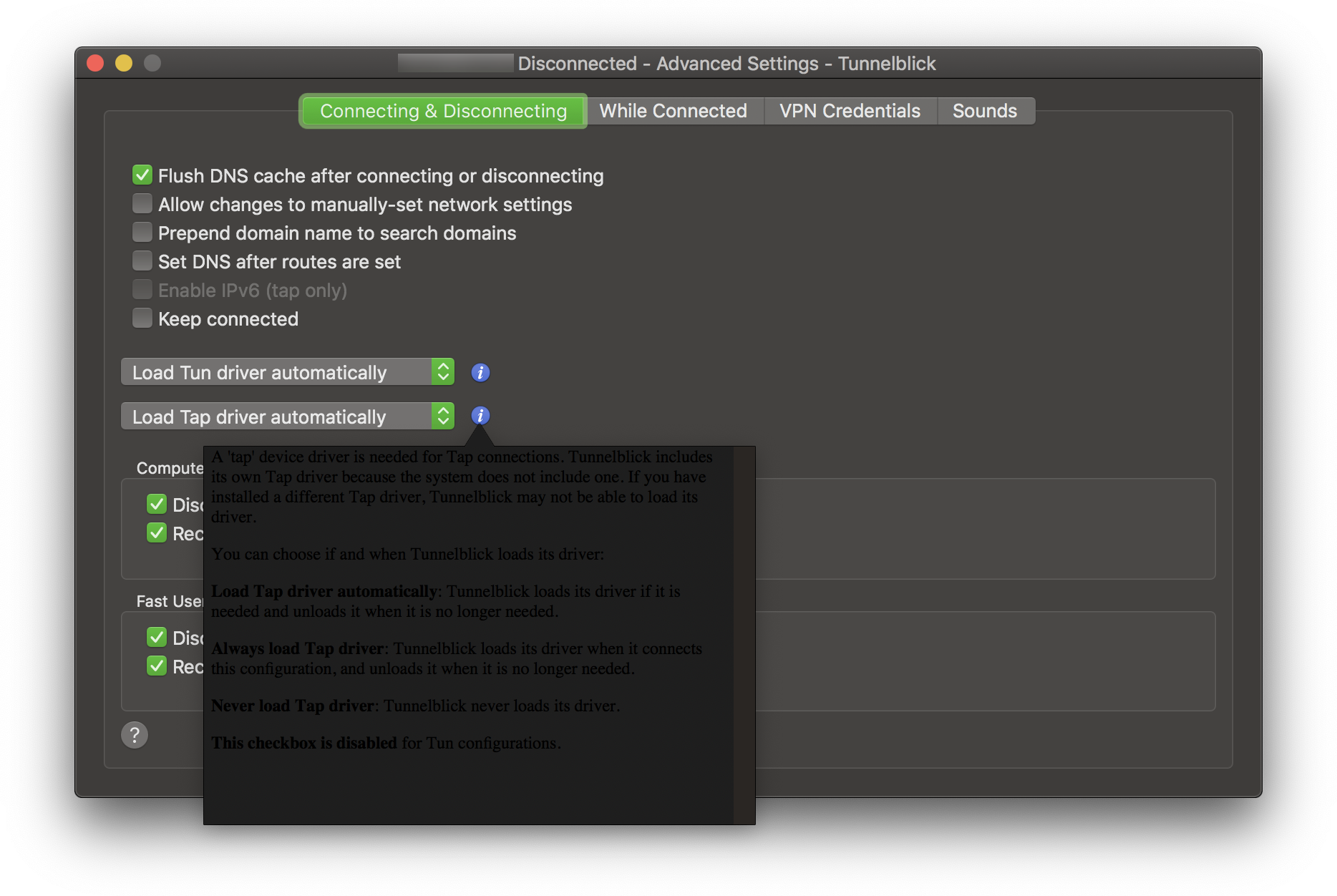Uncheck the Rec checkbox in the Fast User section

tap(157, 666)
